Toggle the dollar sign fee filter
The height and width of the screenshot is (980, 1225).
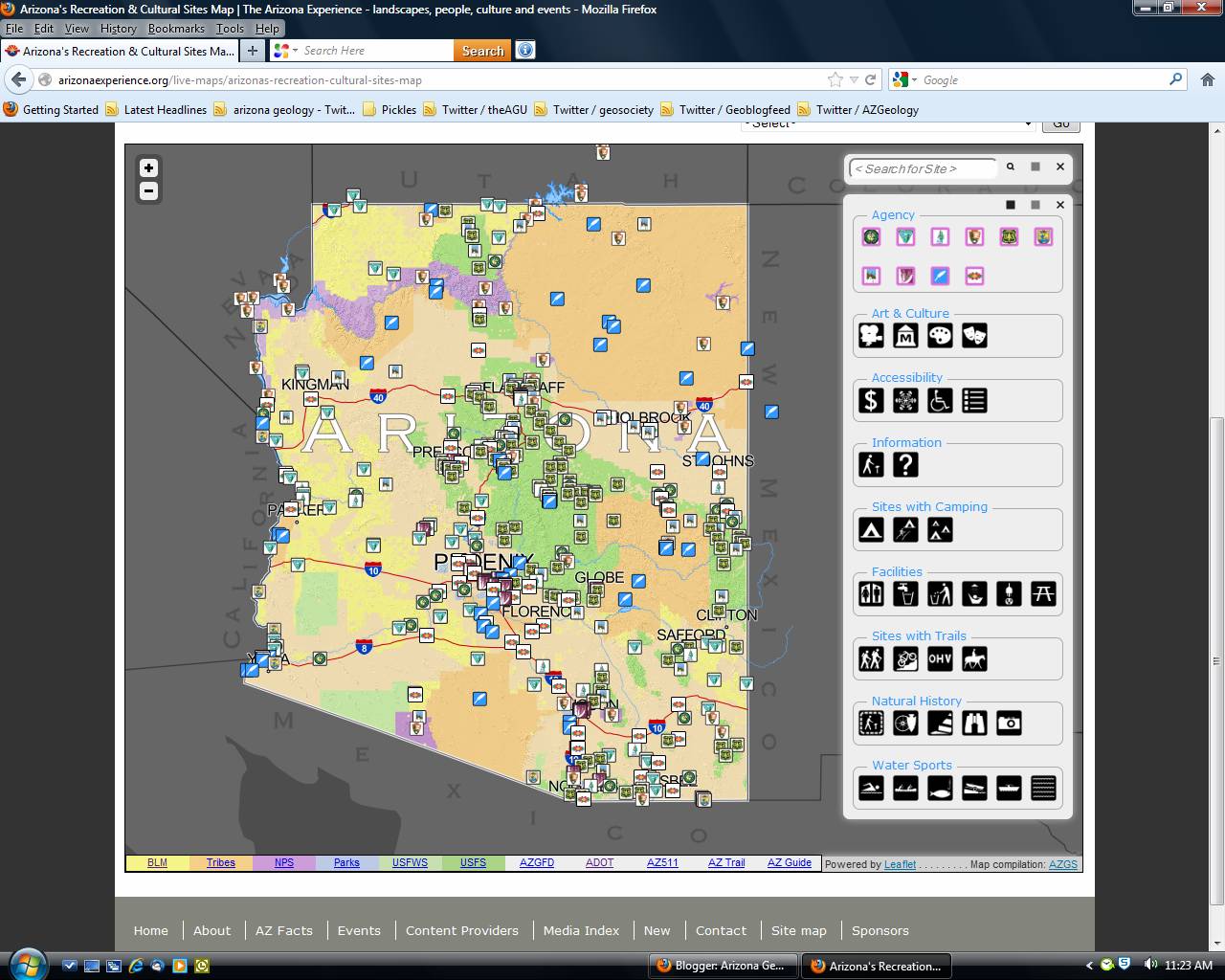[870, 400]
